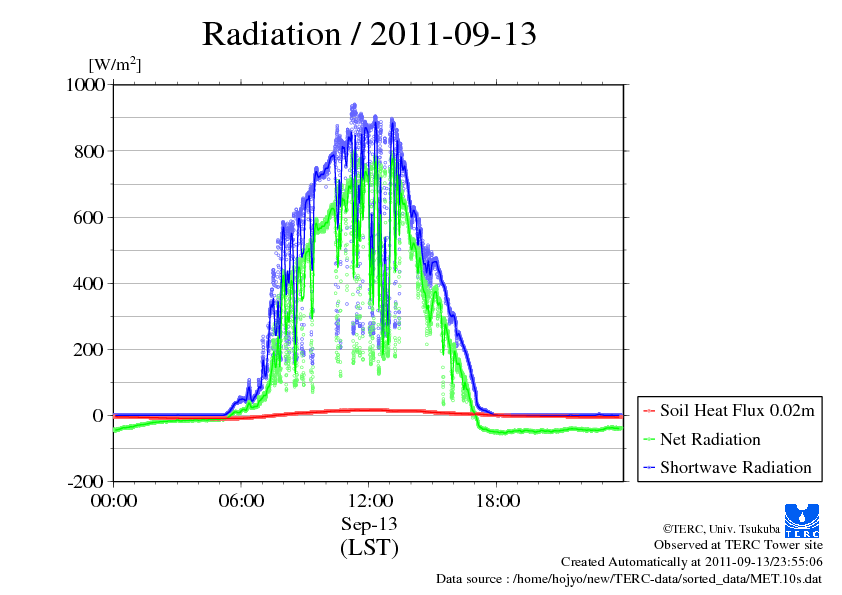This screenshot has width=842, height=595.
Task: Click the 06:00 x-axis time label
Action: click(x=241, y=501)
